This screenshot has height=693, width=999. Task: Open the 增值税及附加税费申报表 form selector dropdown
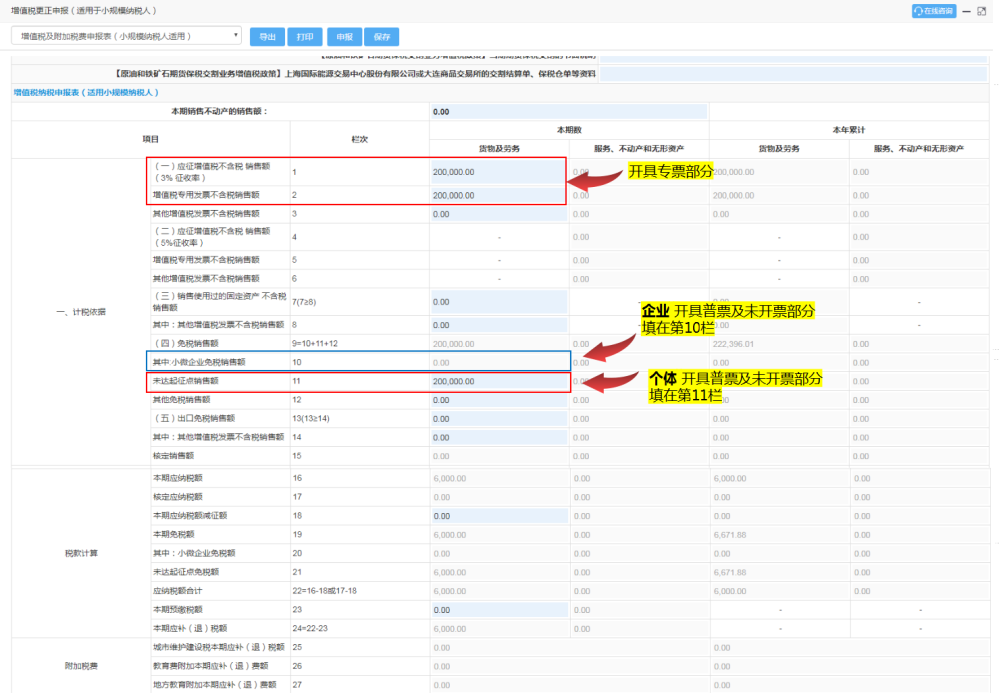[x=126, y=36]
